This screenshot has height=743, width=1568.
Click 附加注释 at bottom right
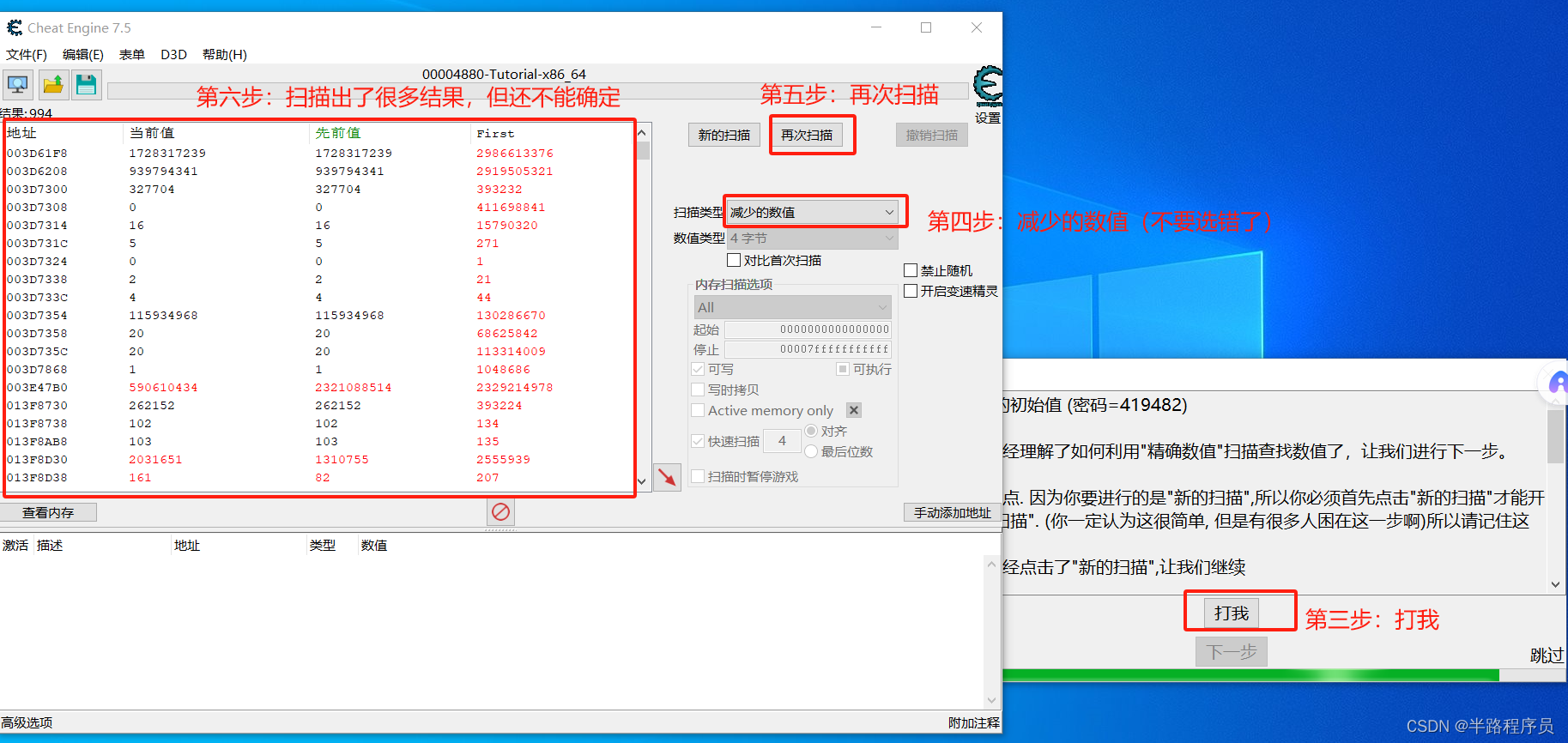(973, 722)
